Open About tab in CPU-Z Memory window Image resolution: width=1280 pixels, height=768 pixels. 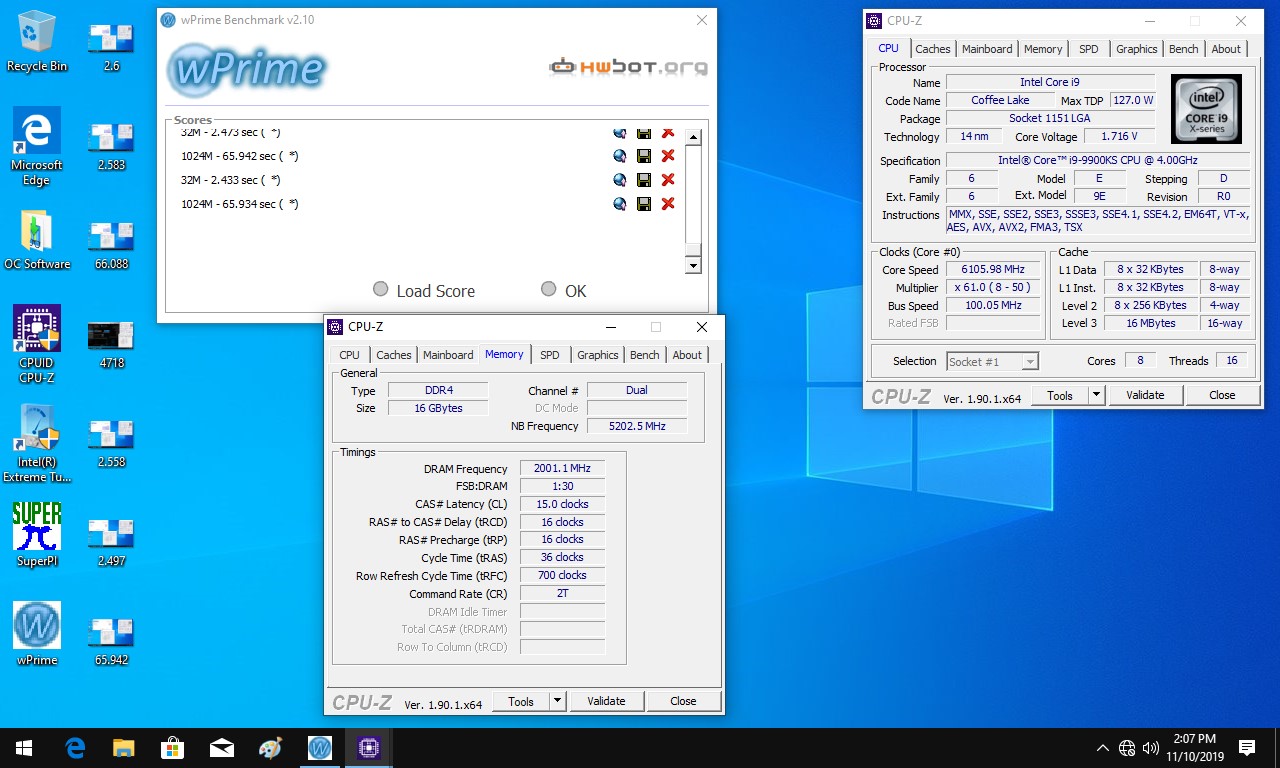[687, 355]
